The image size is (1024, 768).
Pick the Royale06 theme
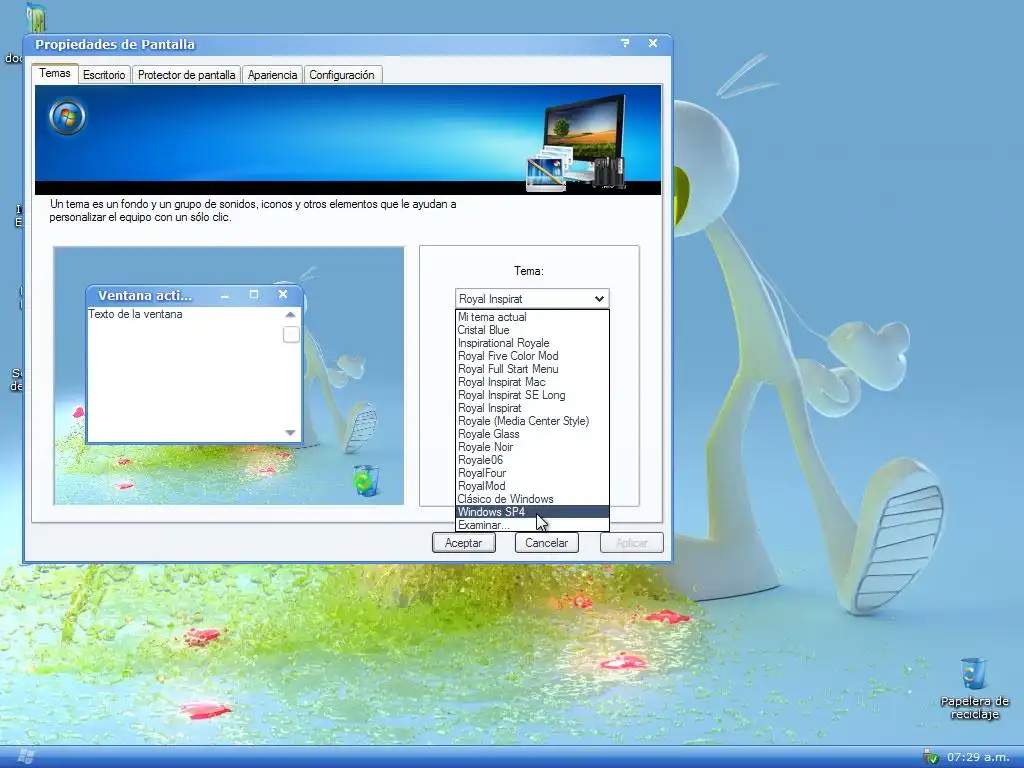[x=532, y=460]
